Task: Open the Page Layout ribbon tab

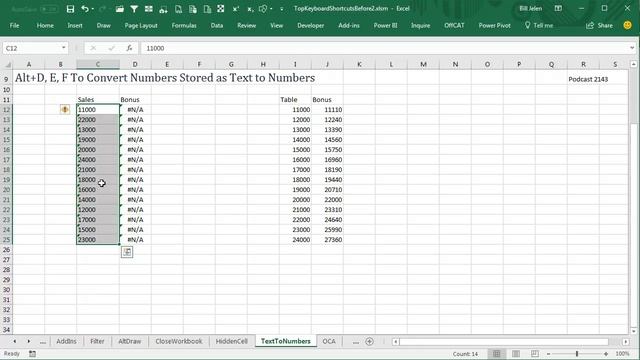Action: point(141,25)
